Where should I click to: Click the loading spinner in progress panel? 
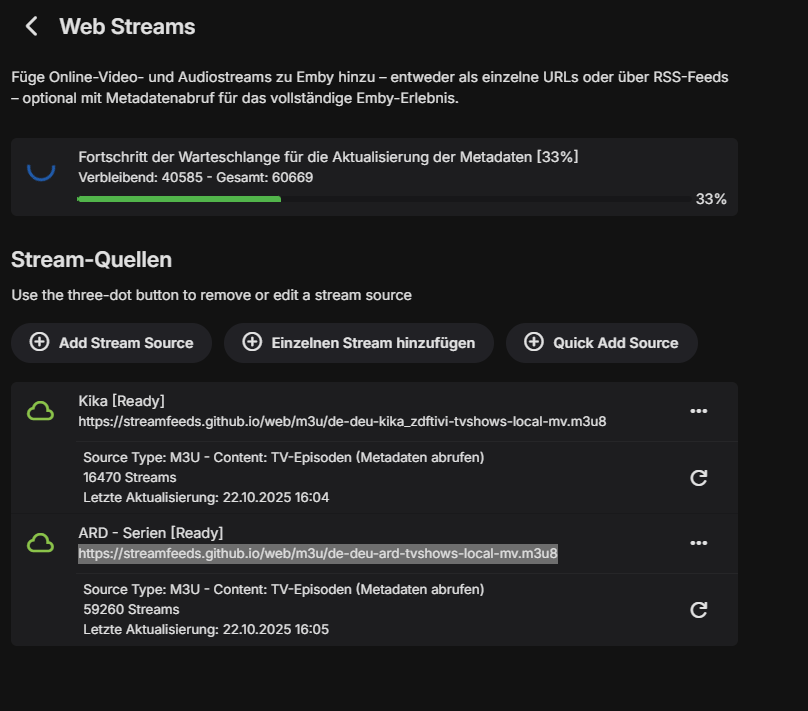[x=40, y=167]
